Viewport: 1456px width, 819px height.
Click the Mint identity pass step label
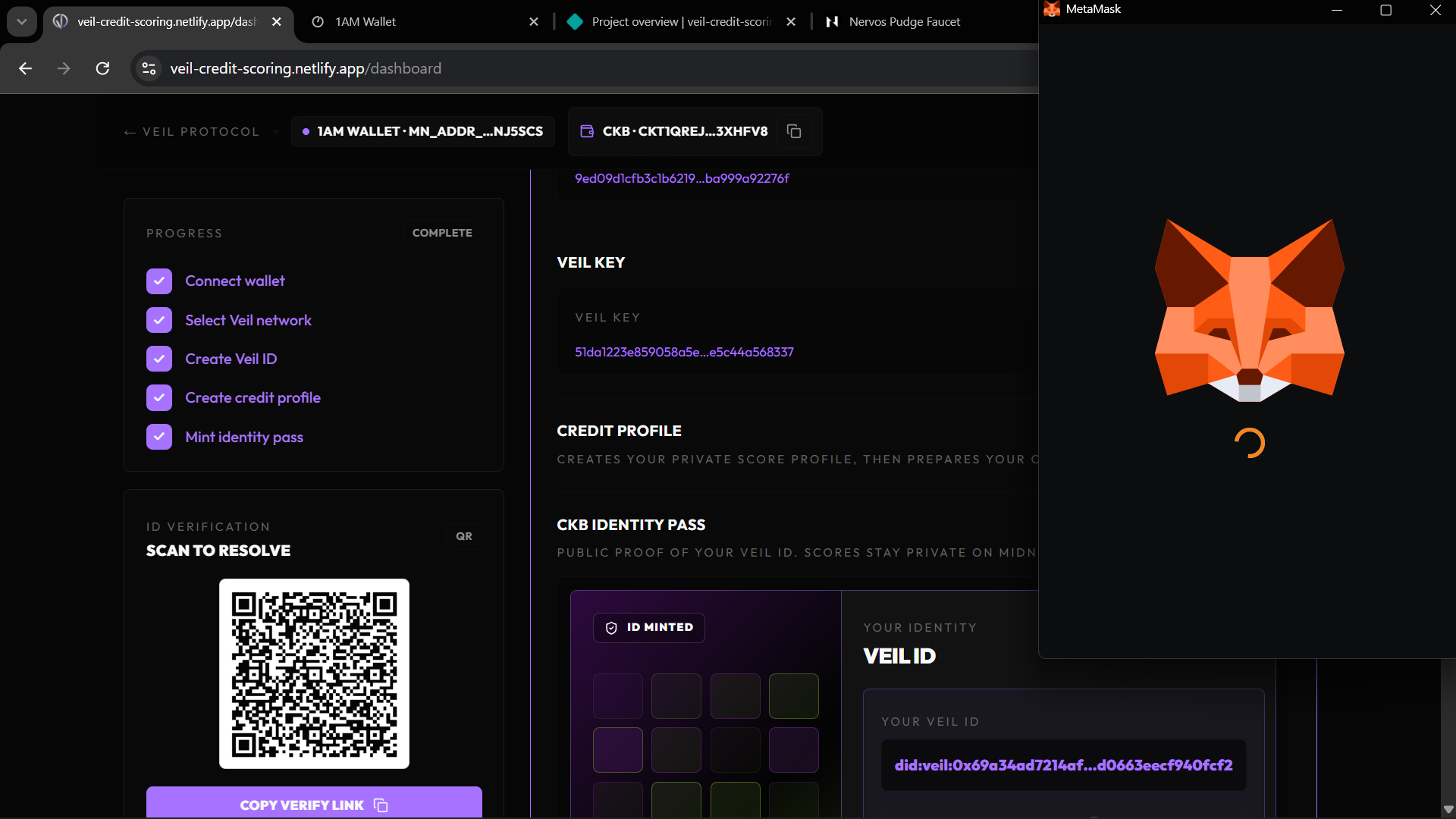(244, 437)
